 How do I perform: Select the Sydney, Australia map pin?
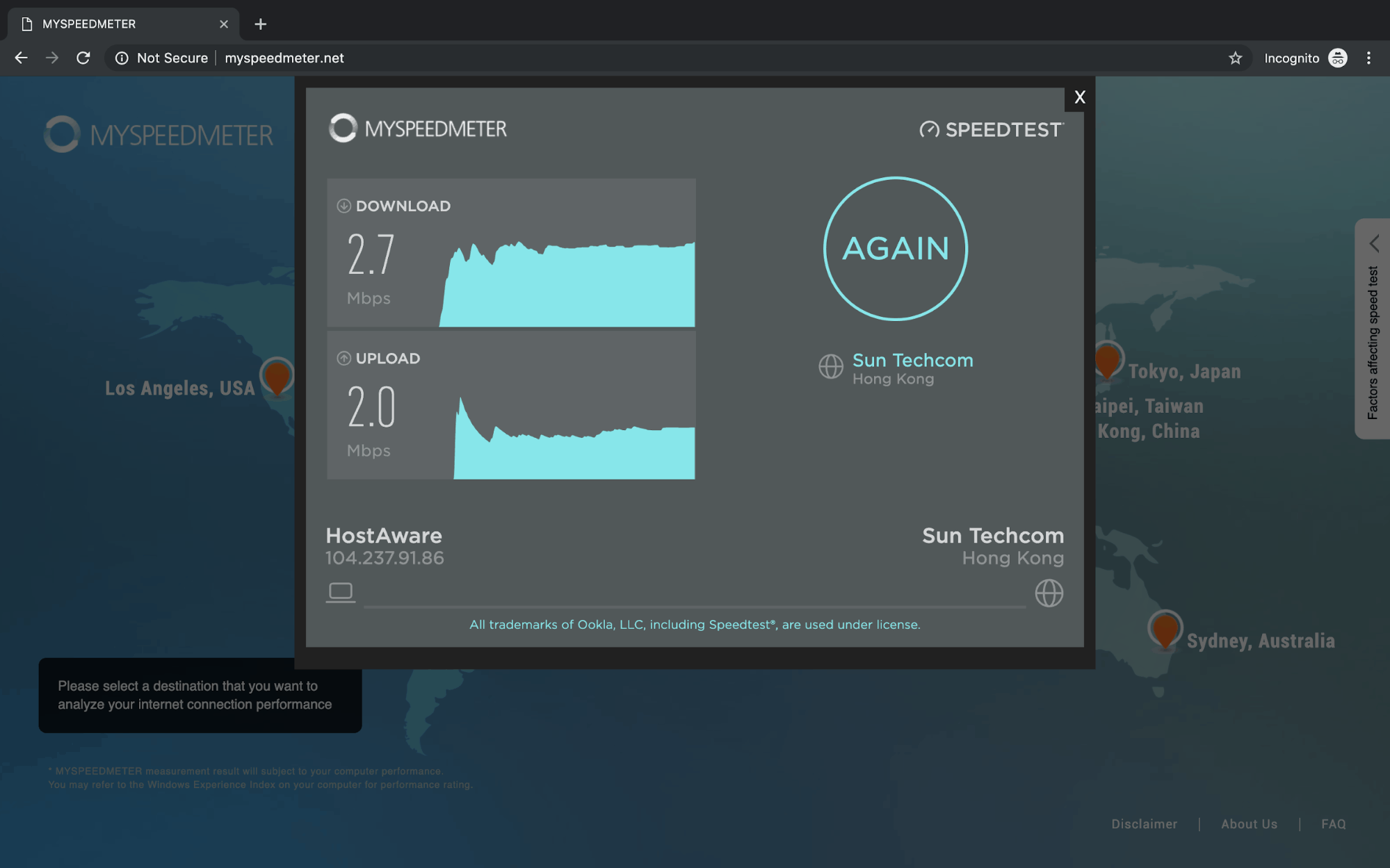pos(1165,630)
